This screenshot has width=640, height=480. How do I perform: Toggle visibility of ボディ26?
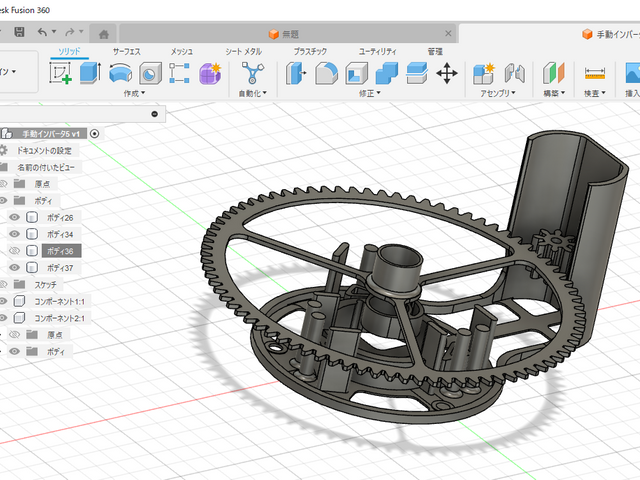coord(15,217)
